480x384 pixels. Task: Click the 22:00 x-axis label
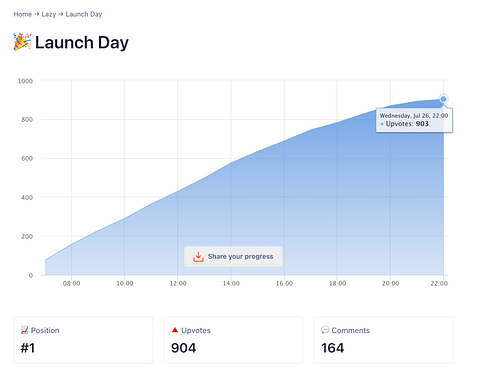coord(439,284)
